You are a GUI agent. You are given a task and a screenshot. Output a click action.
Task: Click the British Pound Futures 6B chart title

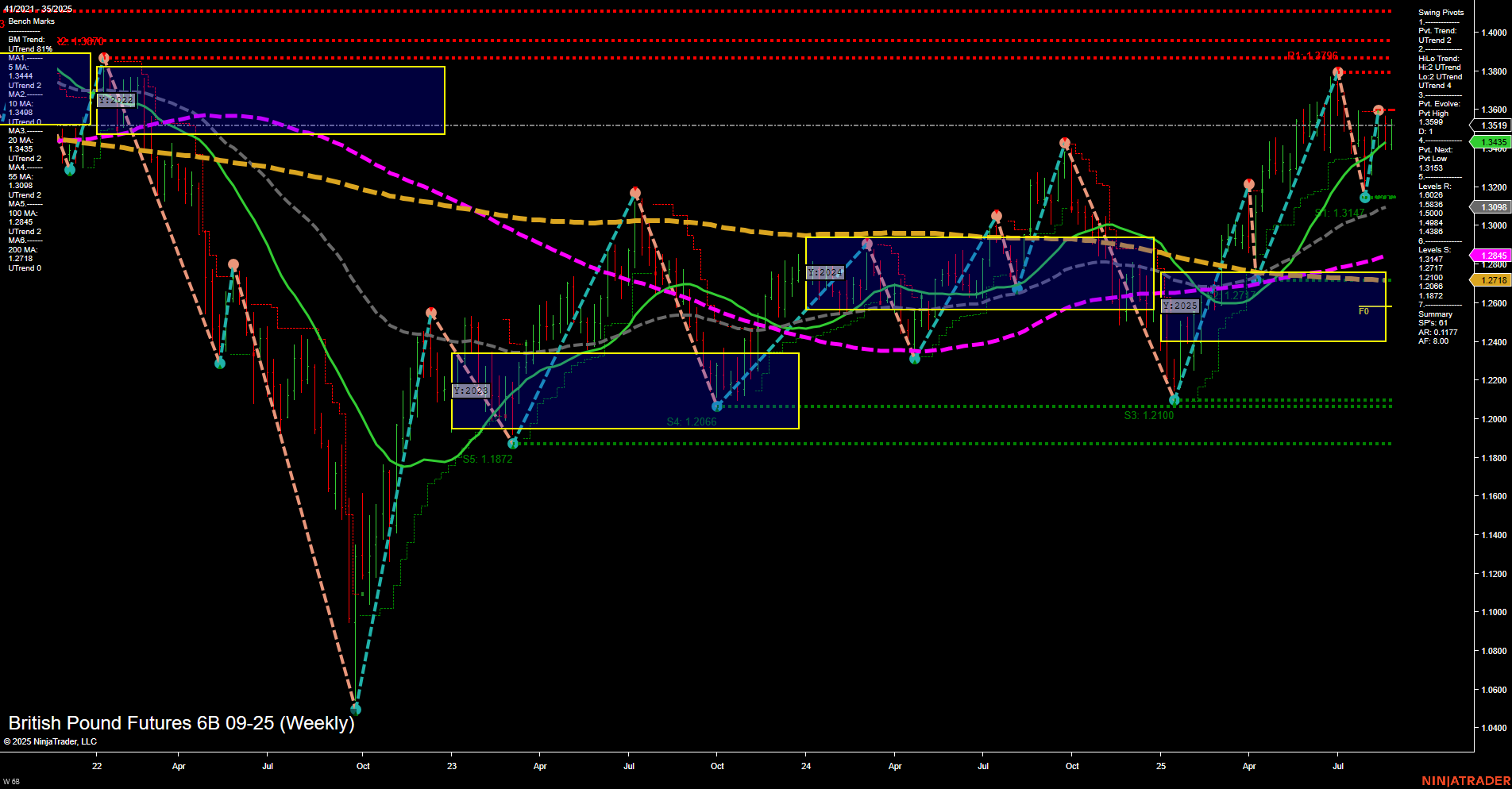[181, 723]
